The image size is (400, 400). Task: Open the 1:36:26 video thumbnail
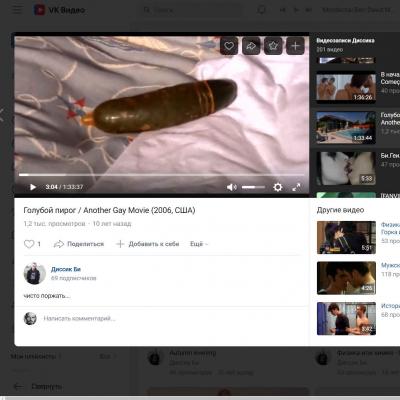tap(346, 87)
